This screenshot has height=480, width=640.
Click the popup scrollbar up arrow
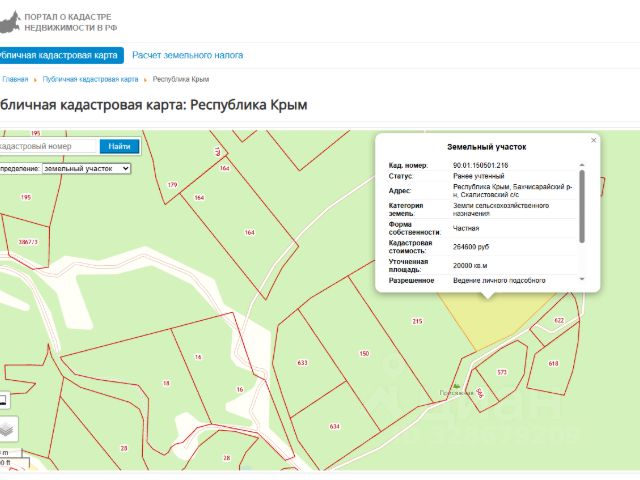[582, 165]
